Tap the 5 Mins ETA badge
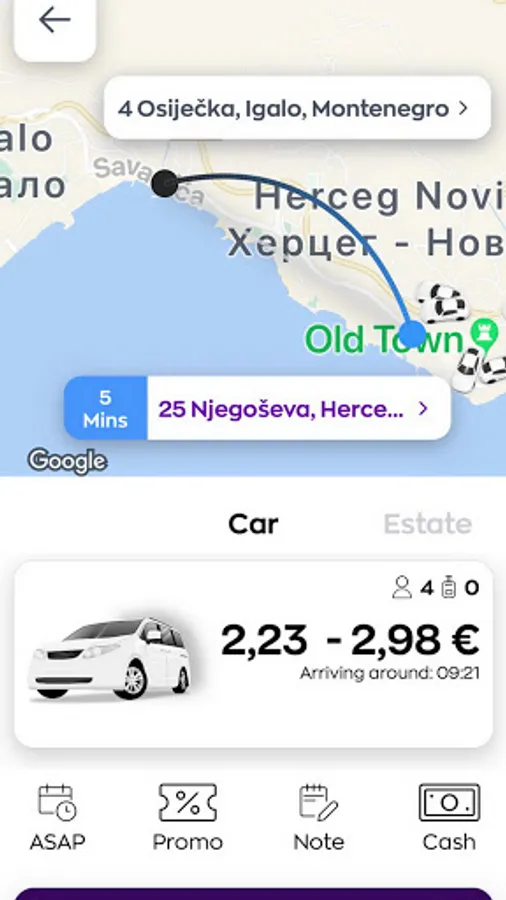506x900 pixels. tap(105, 409)
